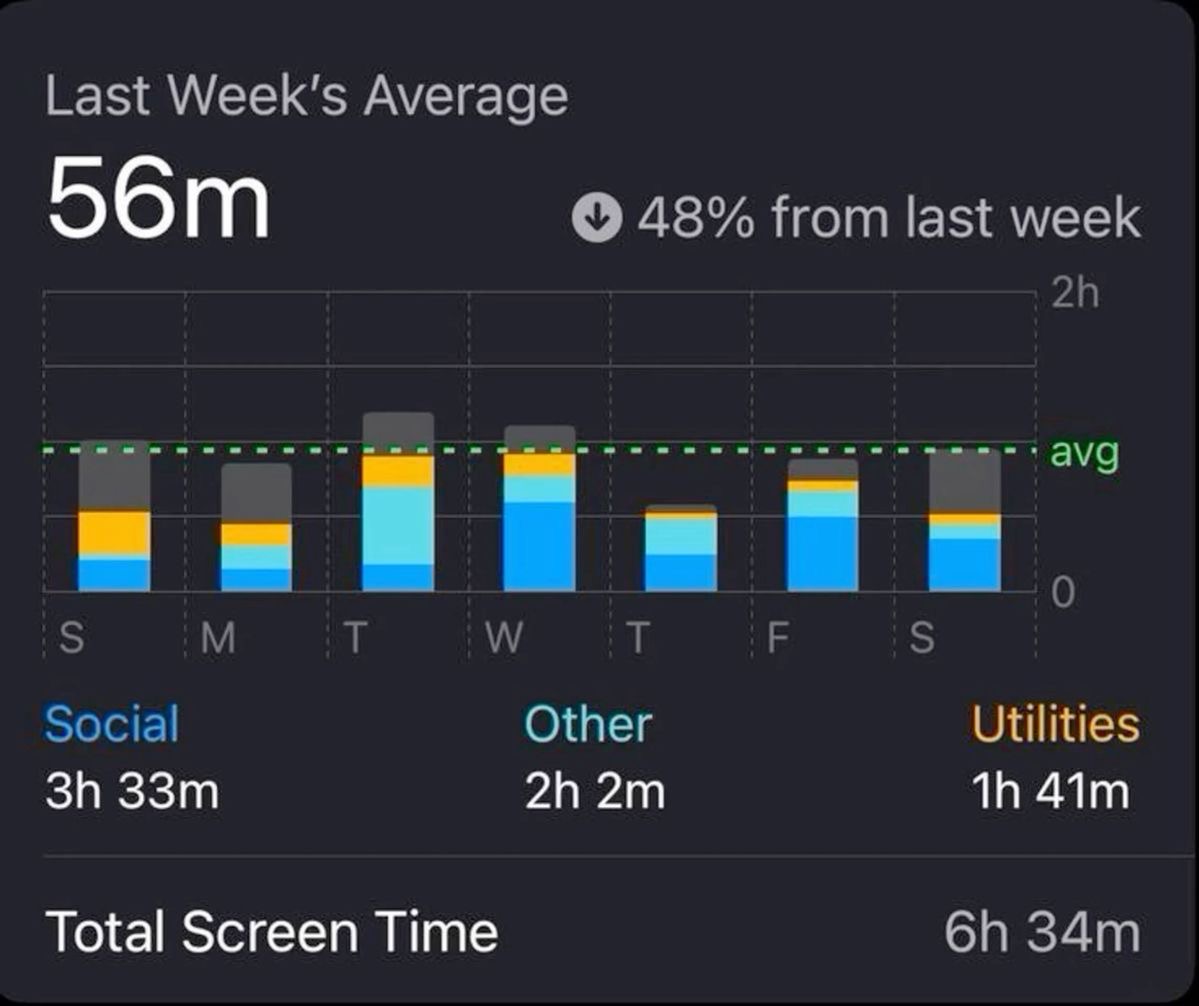1199x1006 pixels.
Task: Tap Social's 3h 33m duration
Action: (132, 790)
